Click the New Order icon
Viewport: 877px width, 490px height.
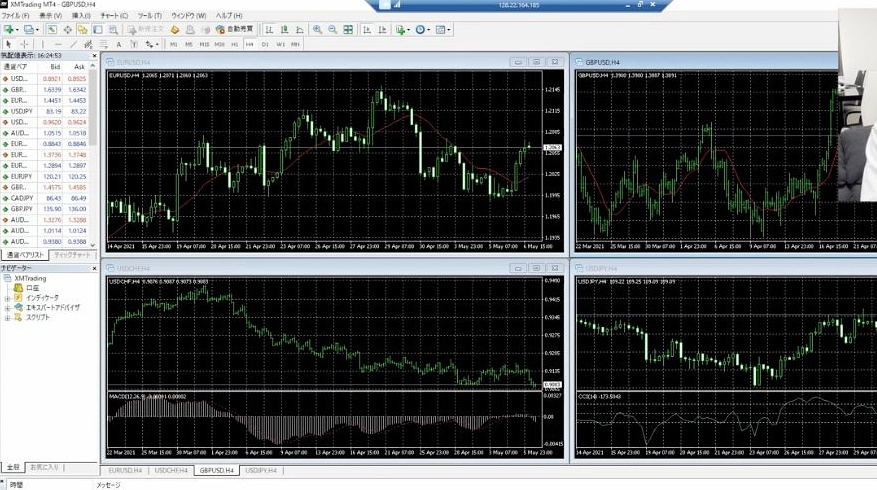click(x=145, y=29)
